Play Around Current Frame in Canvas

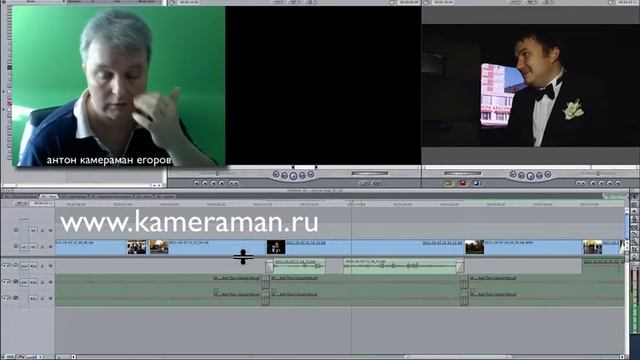pos(539,175)
